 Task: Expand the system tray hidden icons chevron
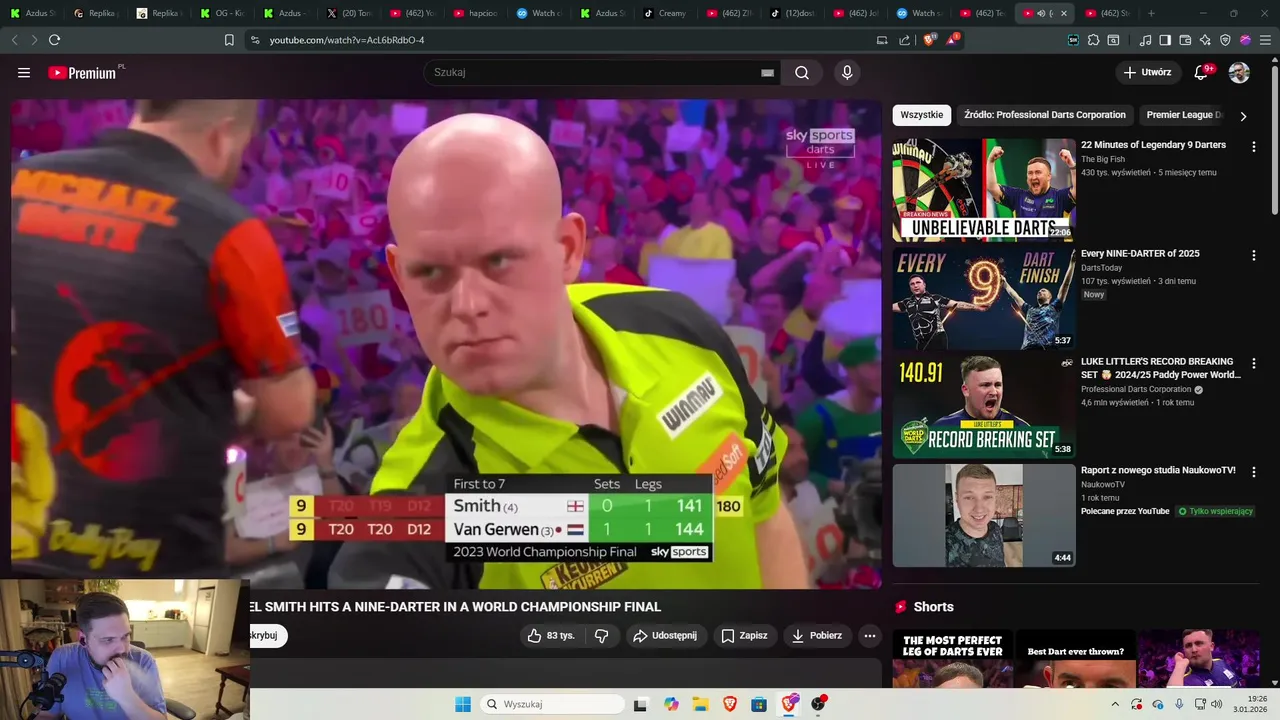coord(1115,704)
